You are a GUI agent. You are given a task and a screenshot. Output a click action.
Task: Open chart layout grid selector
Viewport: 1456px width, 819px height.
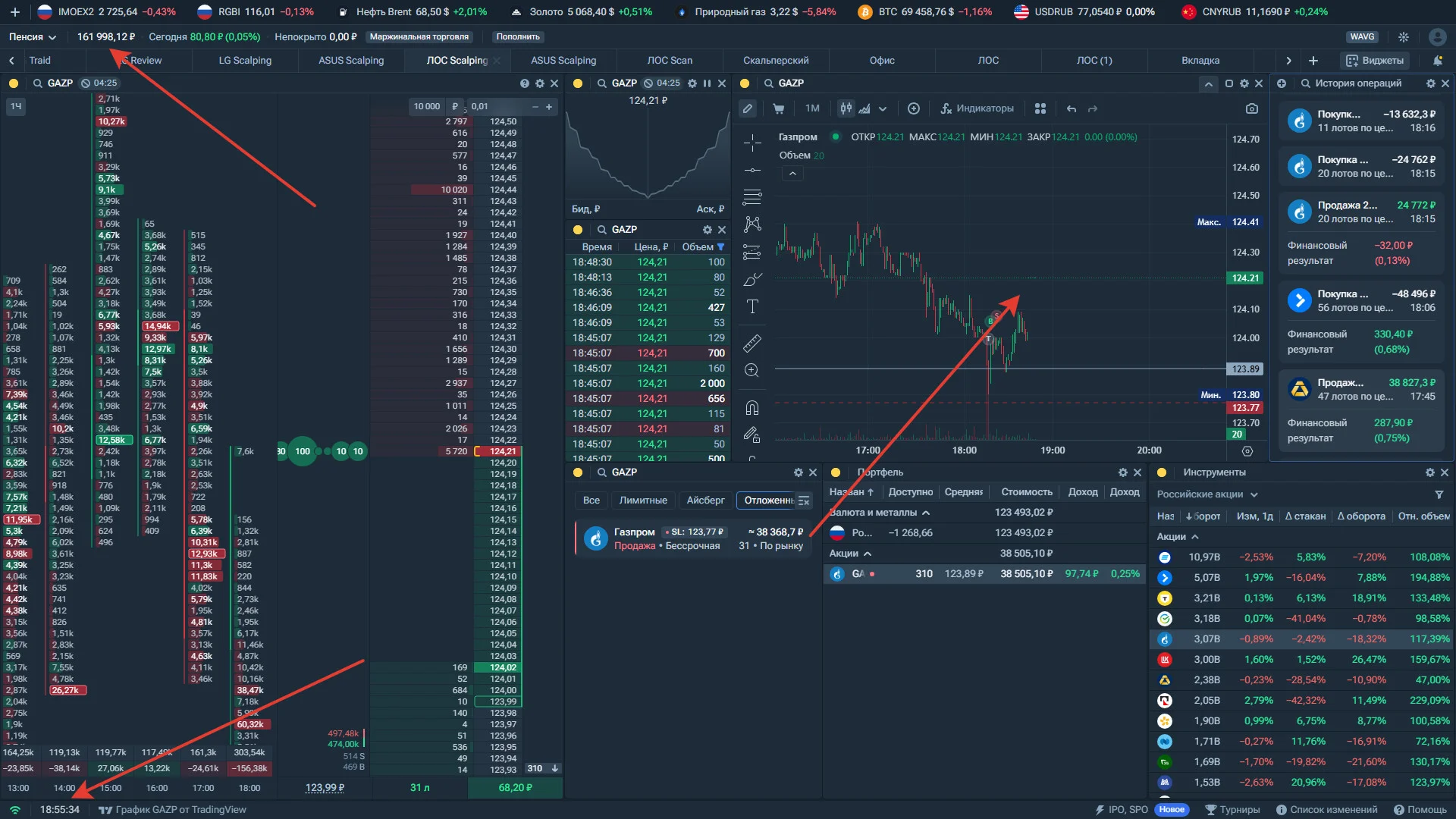tap(1040, 108)
